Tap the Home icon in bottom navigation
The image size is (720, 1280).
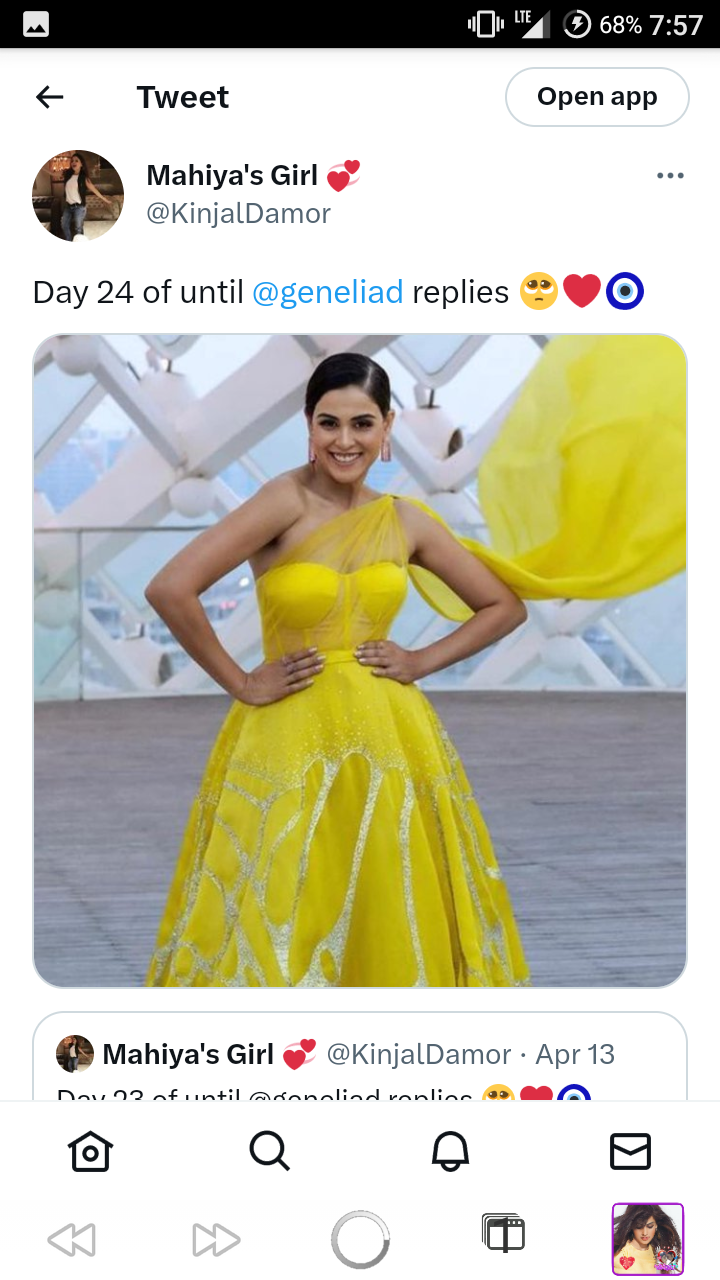[x=90, y=1152]
